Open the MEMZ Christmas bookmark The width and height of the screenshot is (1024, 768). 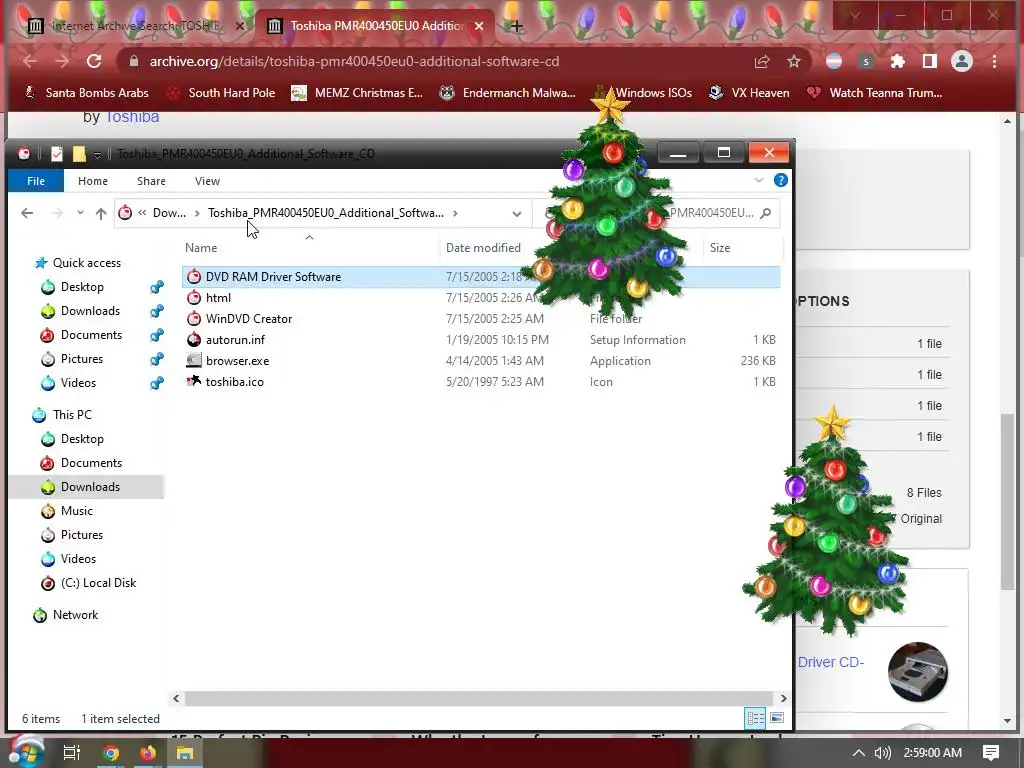click(357, 93)
